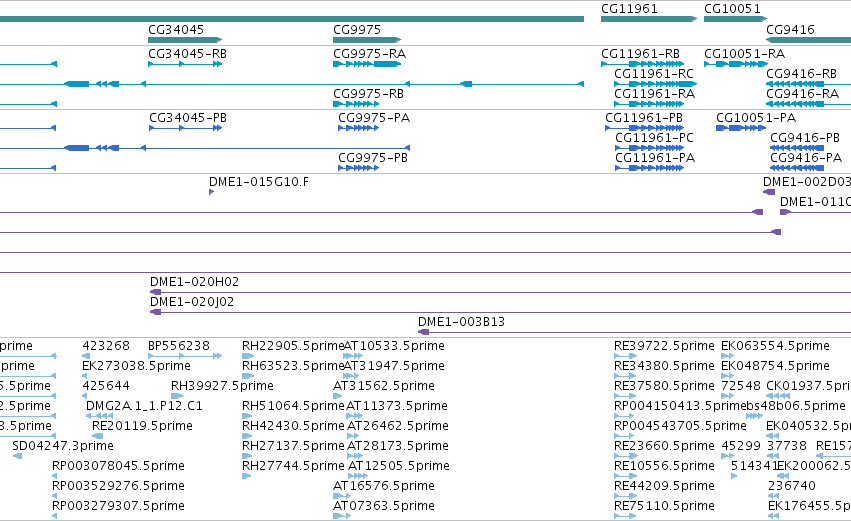Click EST AT31562.5prime
The image size is (851, 521).
coord(384,385)
